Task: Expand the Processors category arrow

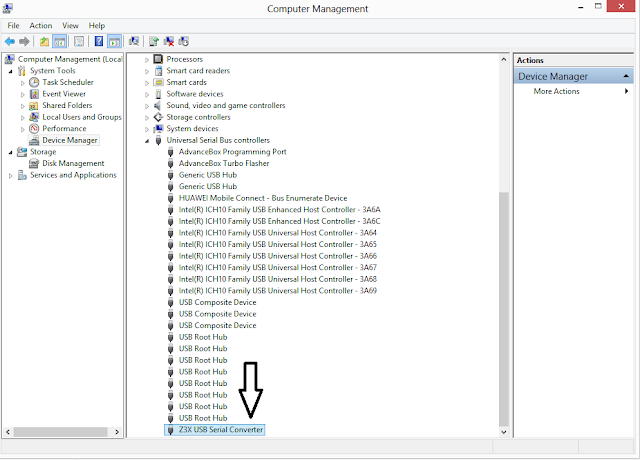Action: (147, 60)
